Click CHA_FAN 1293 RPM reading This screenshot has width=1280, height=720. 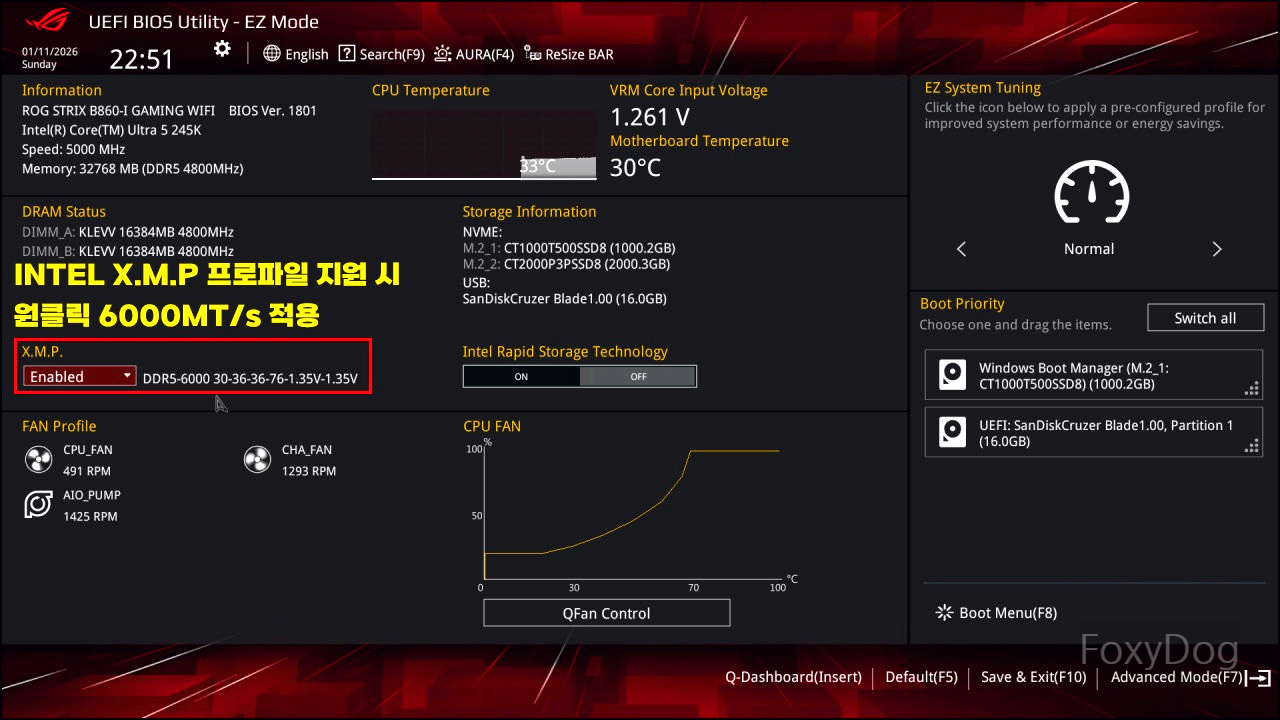[x=309, y=471]
